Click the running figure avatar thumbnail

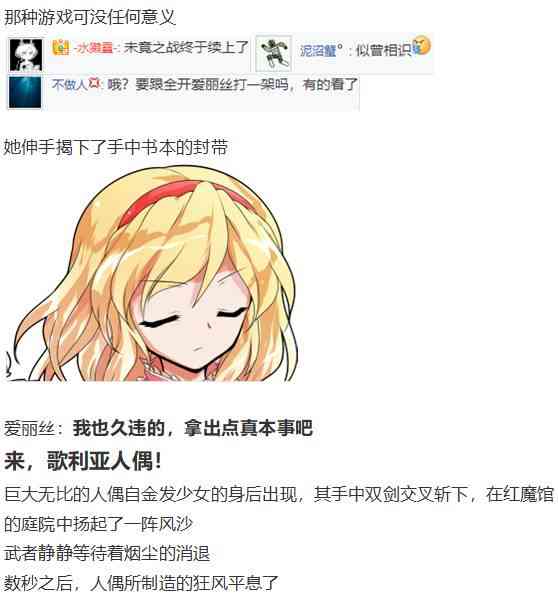[273, 53]
